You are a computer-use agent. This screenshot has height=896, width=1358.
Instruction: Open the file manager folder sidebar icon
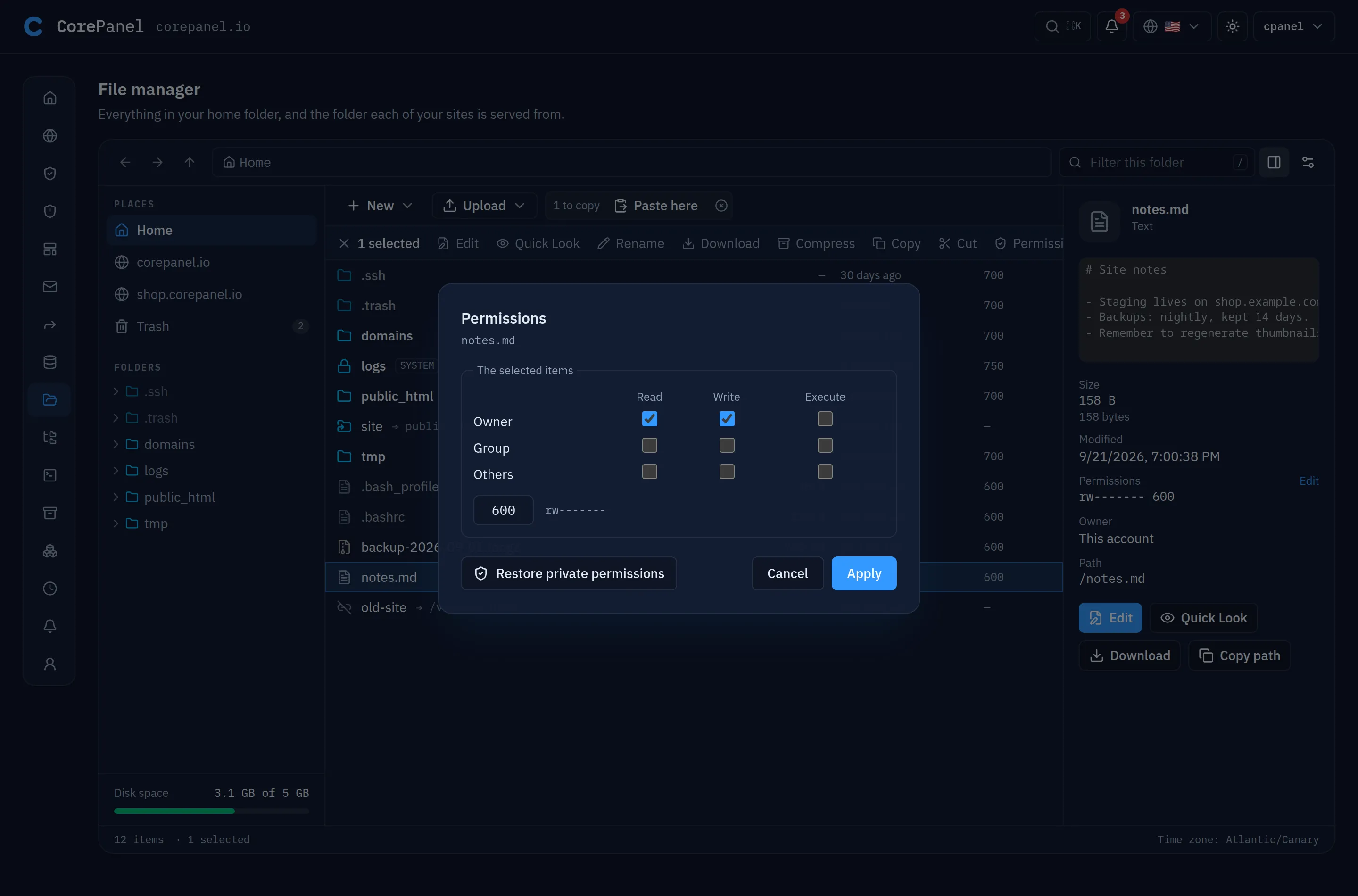[50, 399]
